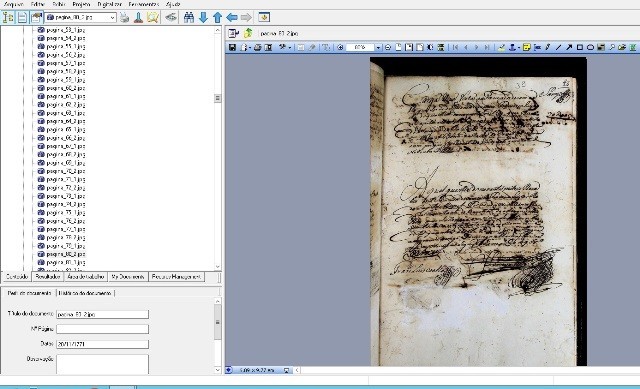Viewport: 640px width, 389px height.
Task: Select the yellow sticky note tool
Action: point(526,47)
